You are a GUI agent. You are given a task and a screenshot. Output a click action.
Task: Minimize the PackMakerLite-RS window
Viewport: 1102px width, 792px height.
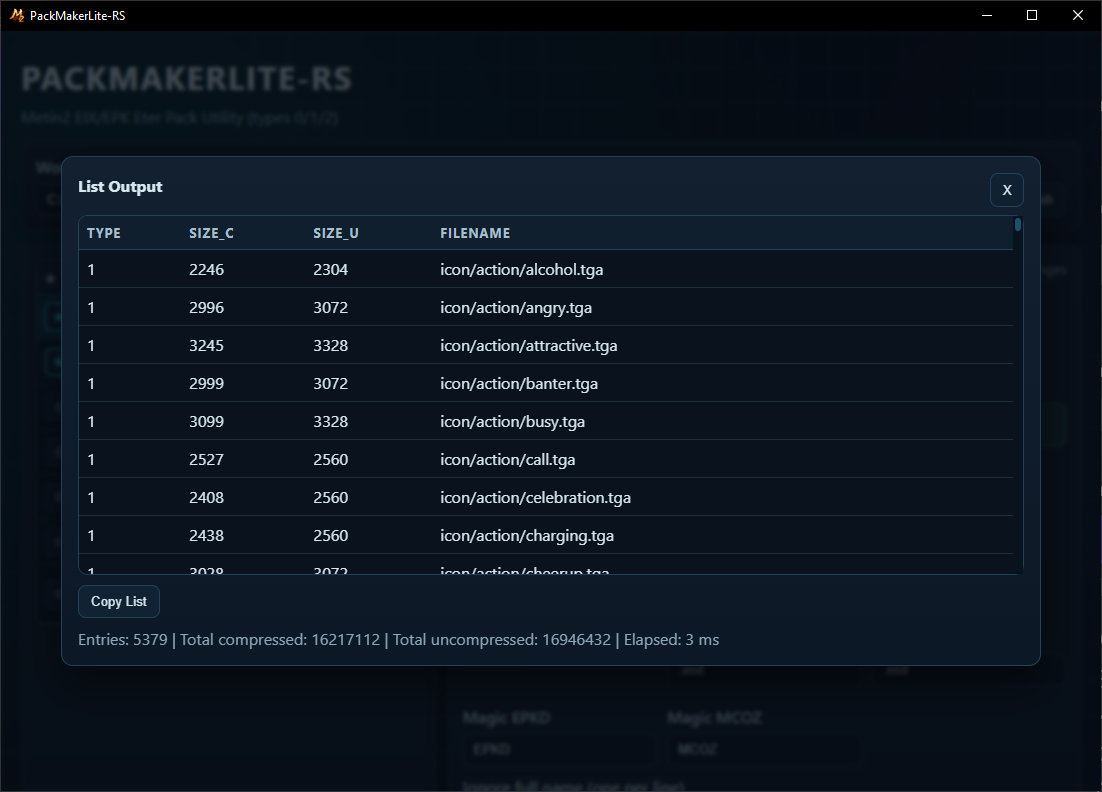pos(986,15)
